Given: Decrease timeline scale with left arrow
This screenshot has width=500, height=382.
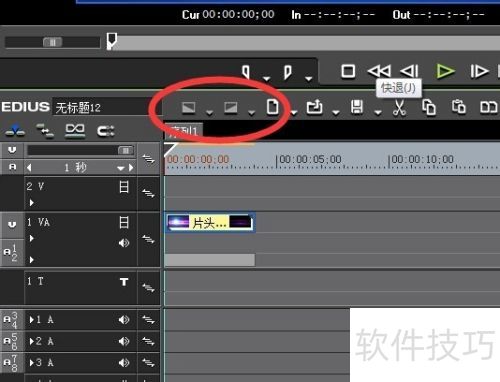Looking at the screenshot, I should 29,168.
